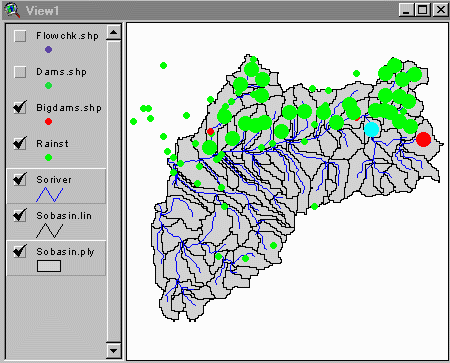Enable the Flowchk.shp theme checkbox
450x363 pixels.
click(x=20, y=36)
